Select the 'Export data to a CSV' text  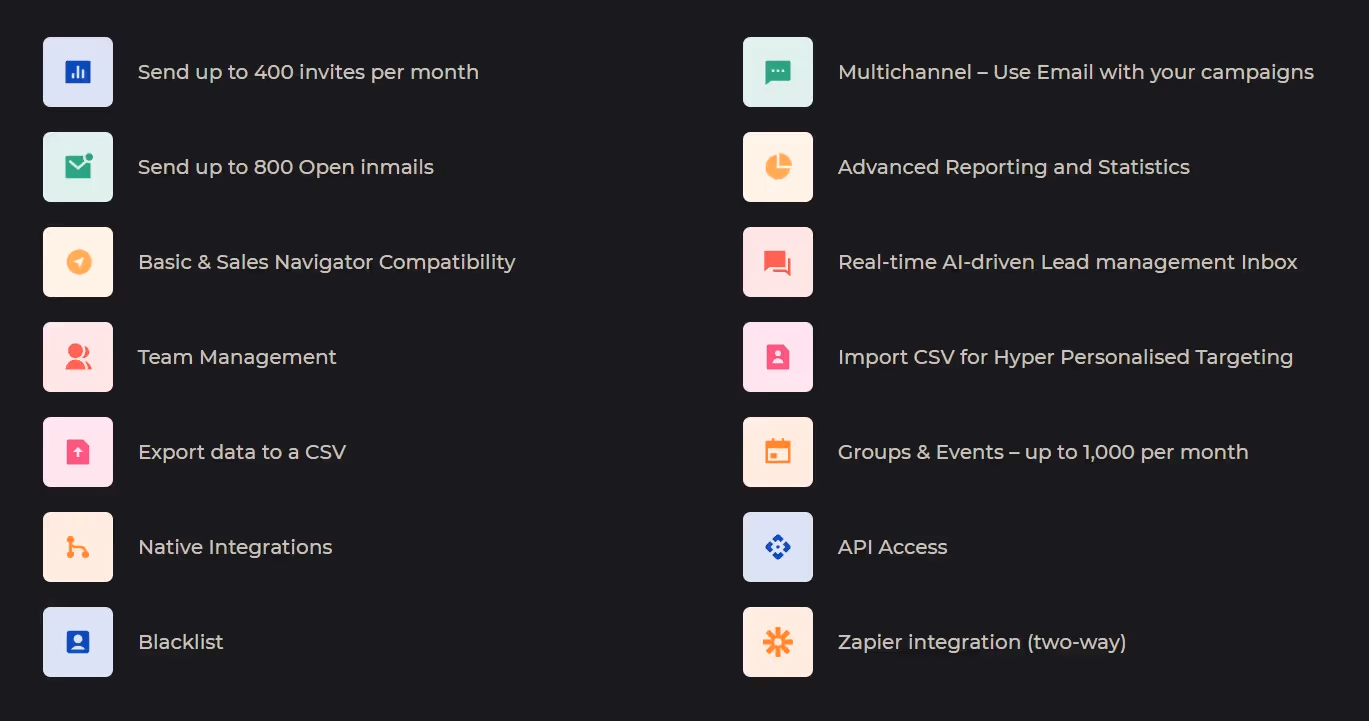tap(242, 451)
